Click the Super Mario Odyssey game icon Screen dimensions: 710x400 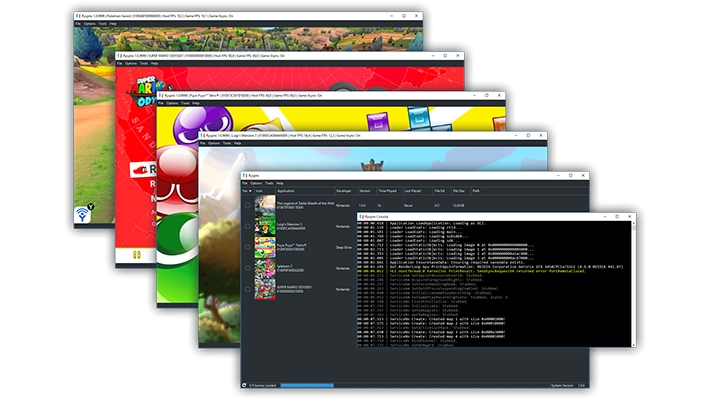pos(265,289)
